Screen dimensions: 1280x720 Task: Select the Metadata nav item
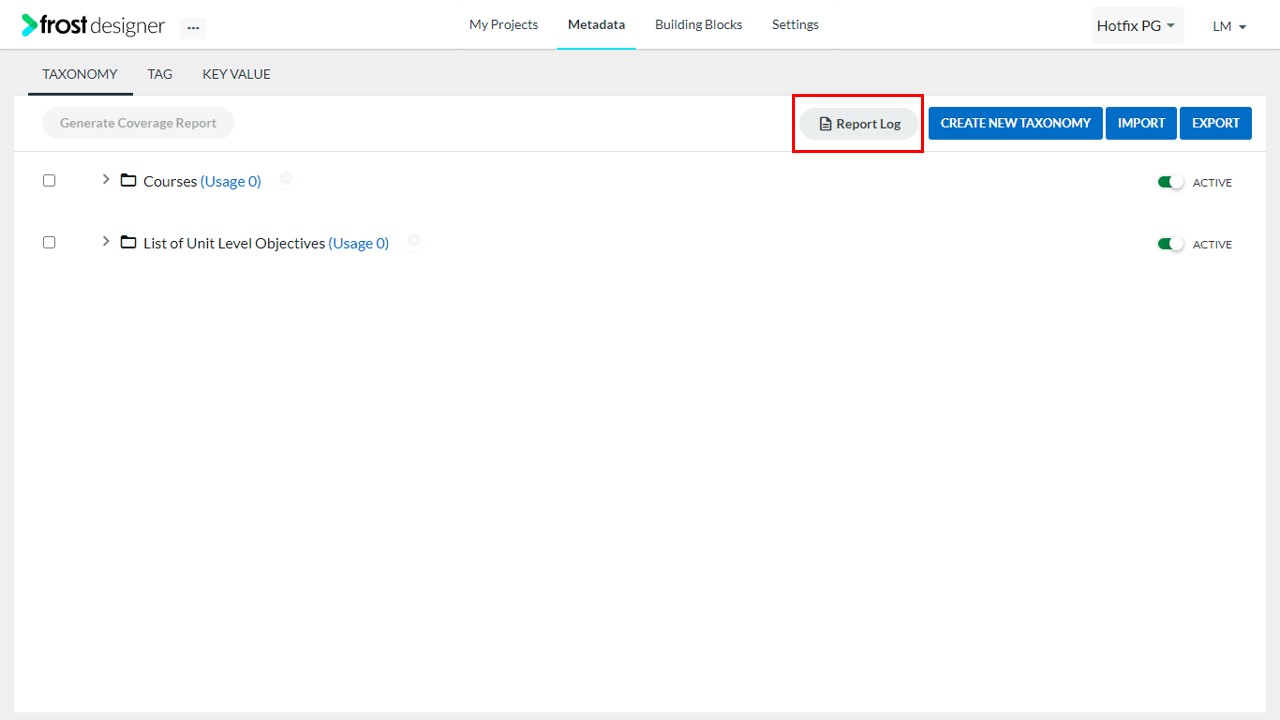pyautogui.click(x=596, y=25)
